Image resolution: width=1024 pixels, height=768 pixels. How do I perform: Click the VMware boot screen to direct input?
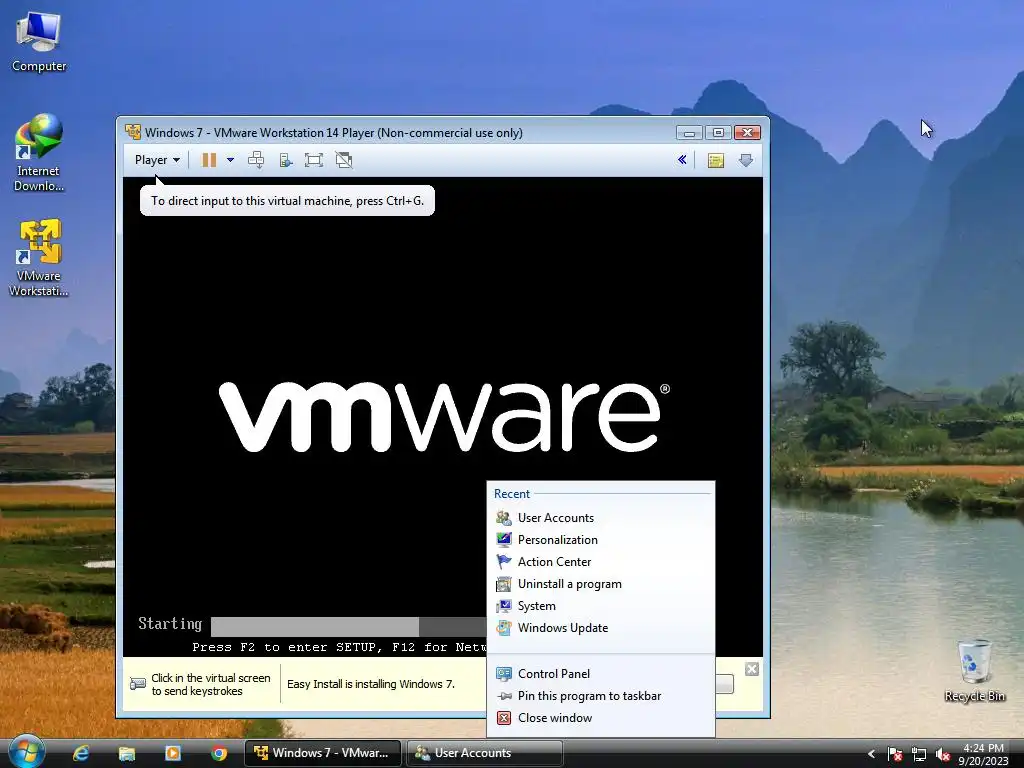click(x=443, y=417)
